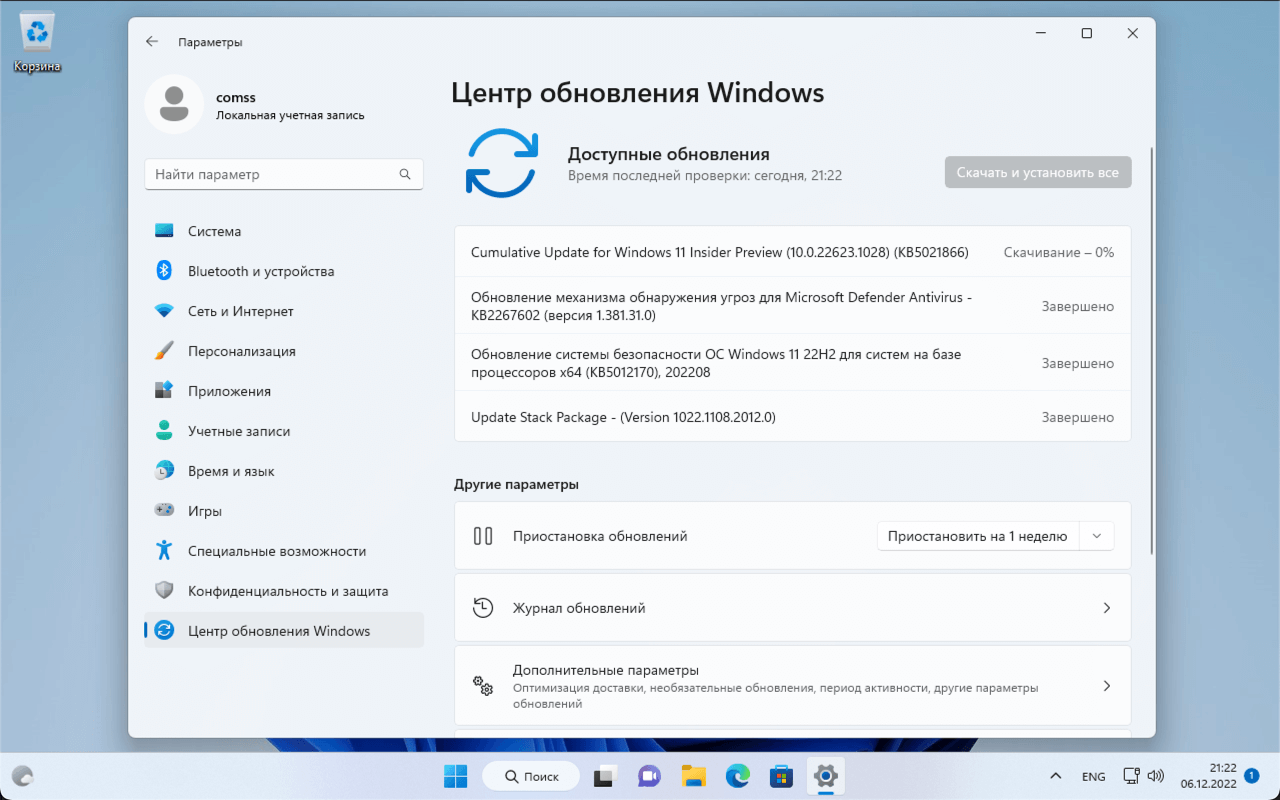Image resolution: width=1280 pixels, height=800 pixels.
Task: Click the back arrow in Settings
Action: pyautogui.click(x=152, y=42)
